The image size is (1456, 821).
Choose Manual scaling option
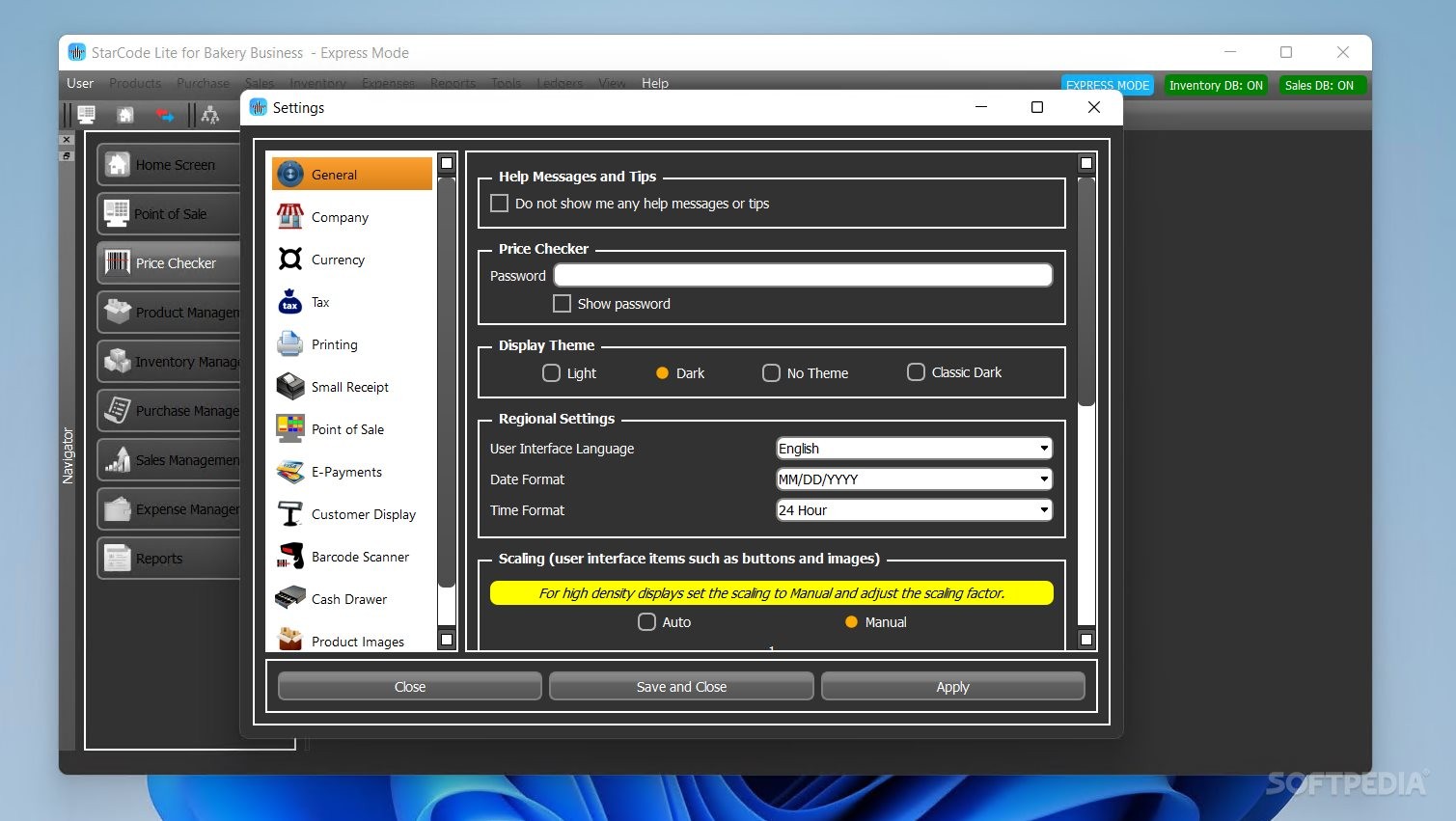click(x=851, y=621)
